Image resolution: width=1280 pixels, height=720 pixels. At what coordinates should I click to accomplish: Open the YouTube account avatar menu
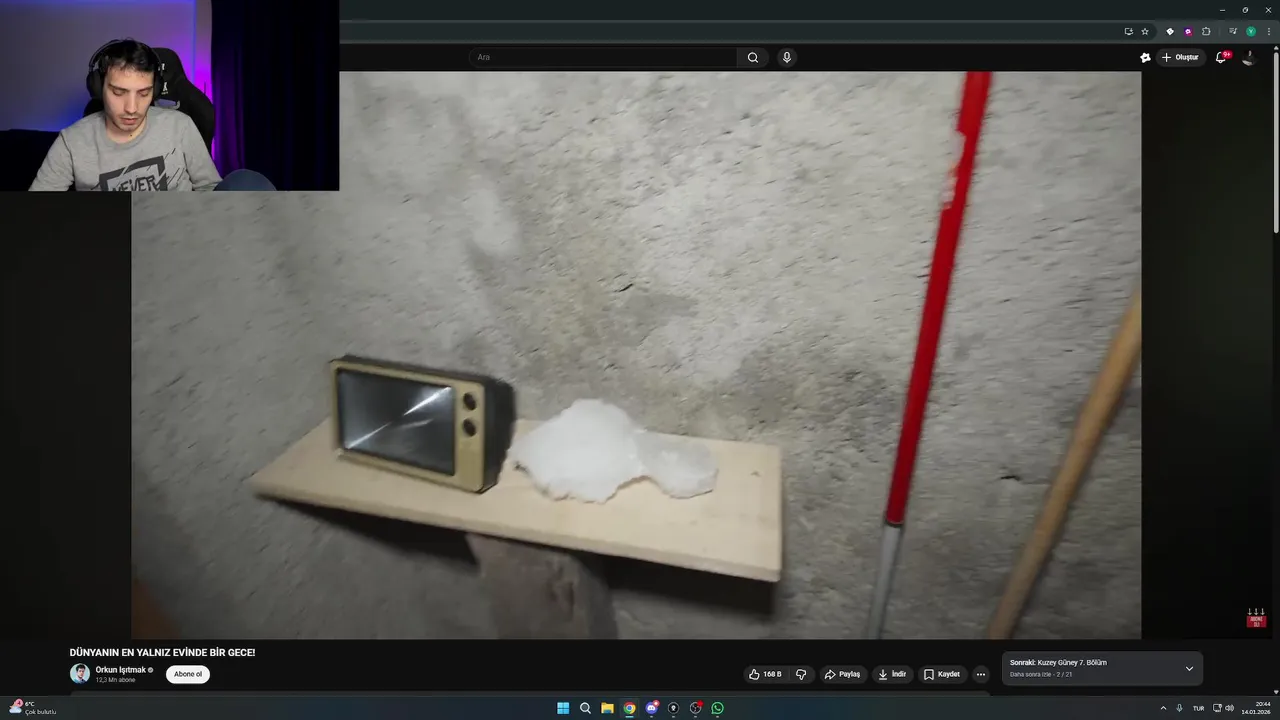pos(1248,57)
